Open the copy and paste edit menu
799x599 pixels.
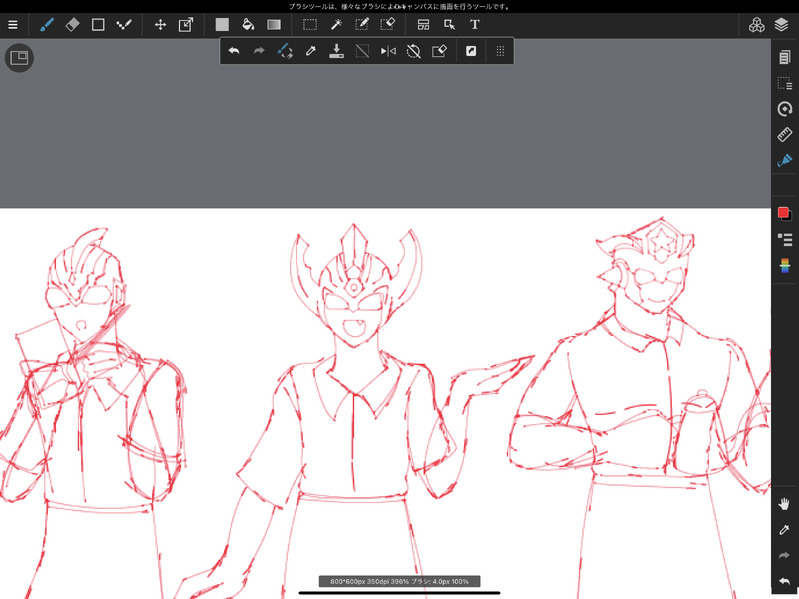[x=785, y=57]
